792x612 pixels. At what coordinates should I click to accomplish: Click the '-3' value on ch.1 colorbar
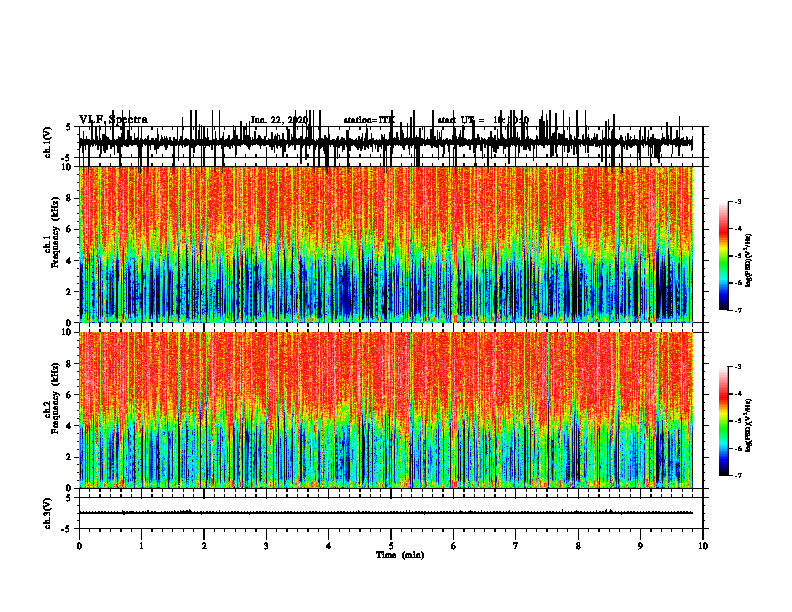click(737, 201)
